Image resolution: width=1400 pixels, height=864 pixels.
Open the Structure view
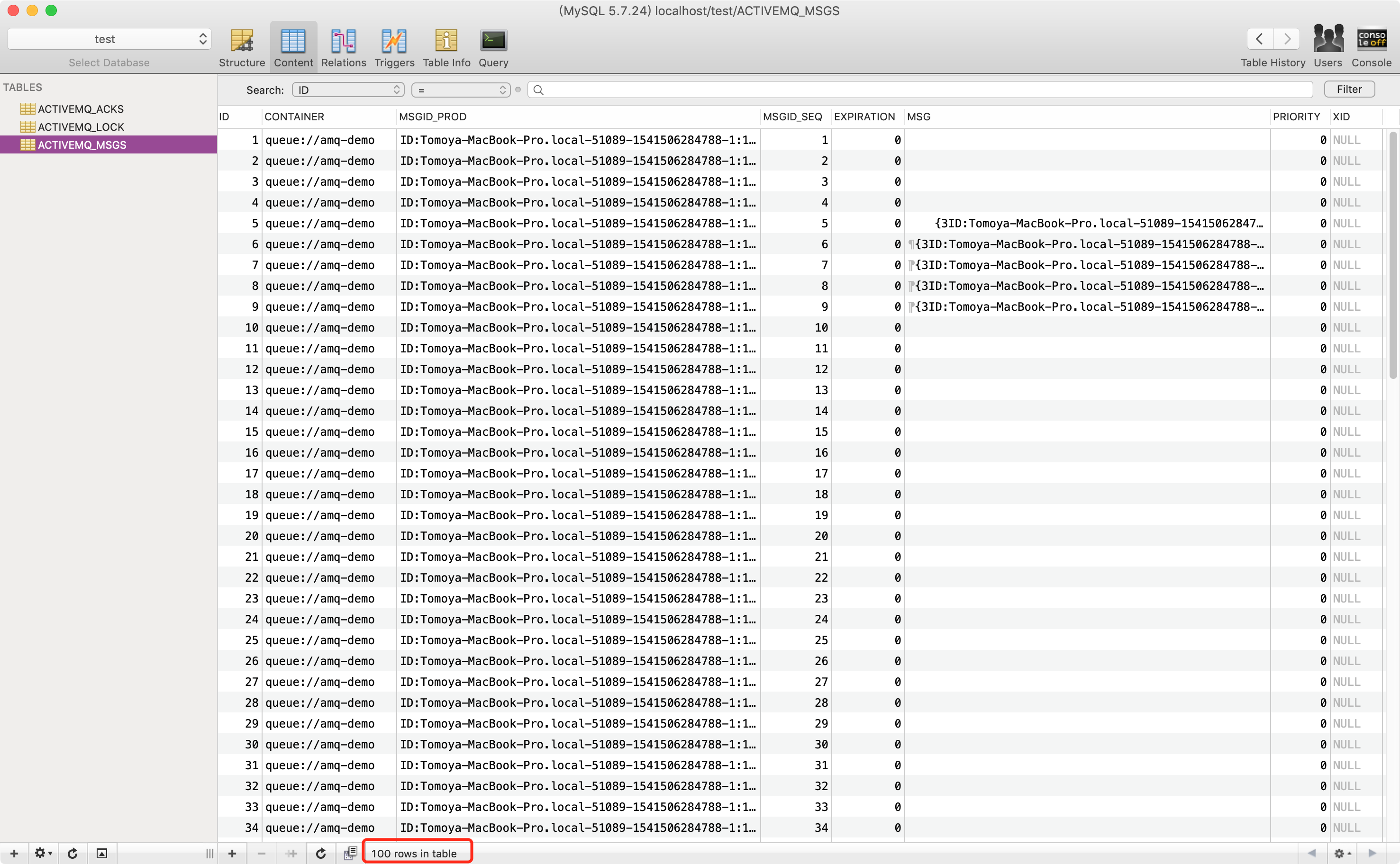click(x=242, y=48)
